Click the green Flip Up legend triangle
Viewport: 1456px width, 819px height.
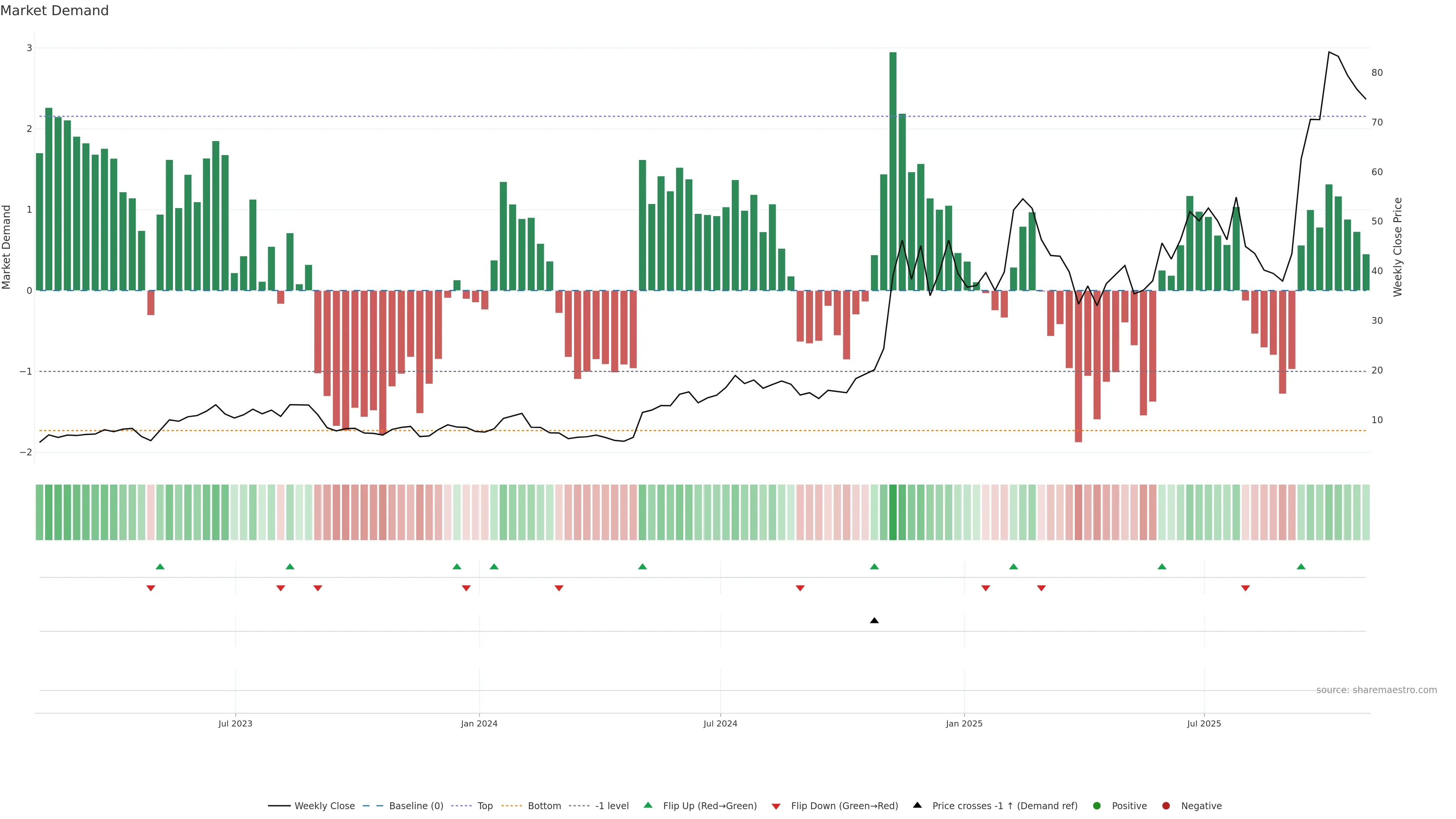tap(648, 805)
